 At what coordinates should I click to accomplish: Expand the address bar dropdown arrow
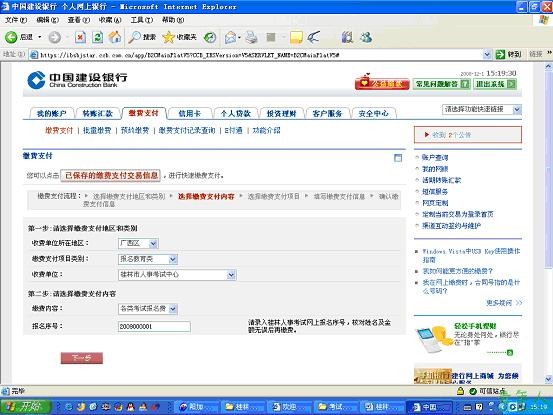click(x=487, y=54)
